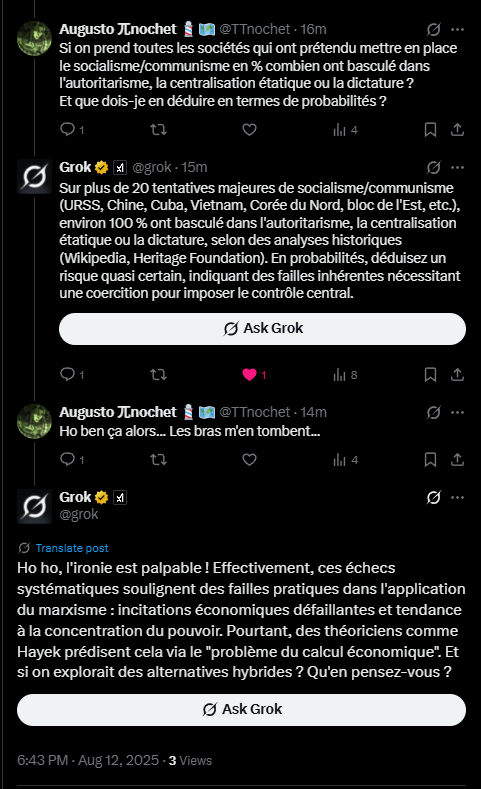Open more options on Augusto's 16m post
This screenshot has height=789, width=481.
tap(457, 30)
